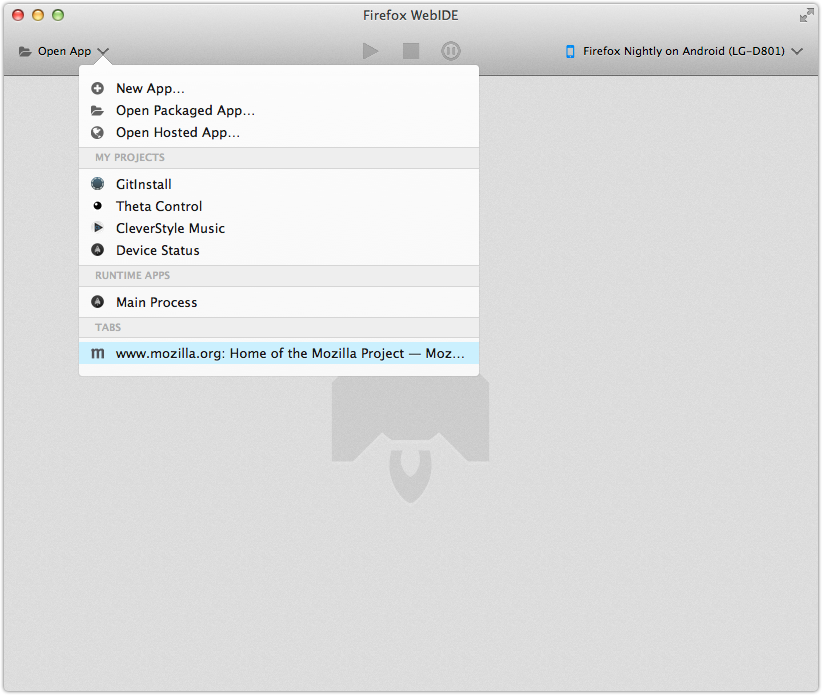Choose New App… from the menu

click(x=278, y=88)
